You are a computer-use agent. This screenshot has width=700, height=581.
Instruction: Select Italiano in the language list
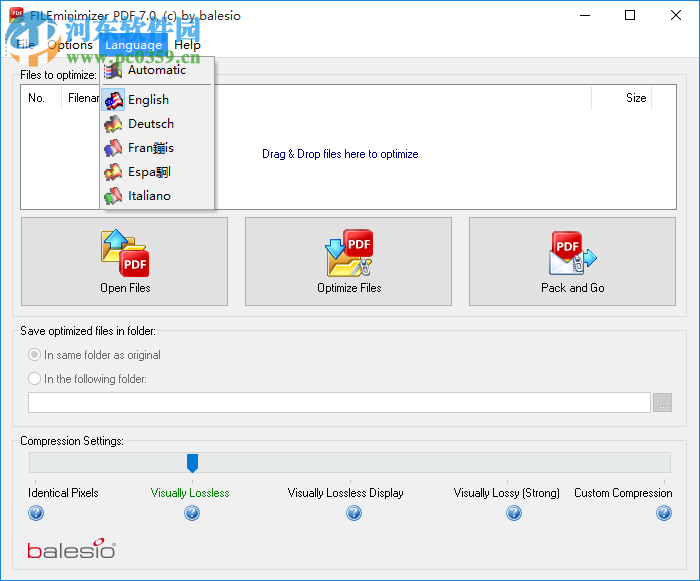(157, 196)
